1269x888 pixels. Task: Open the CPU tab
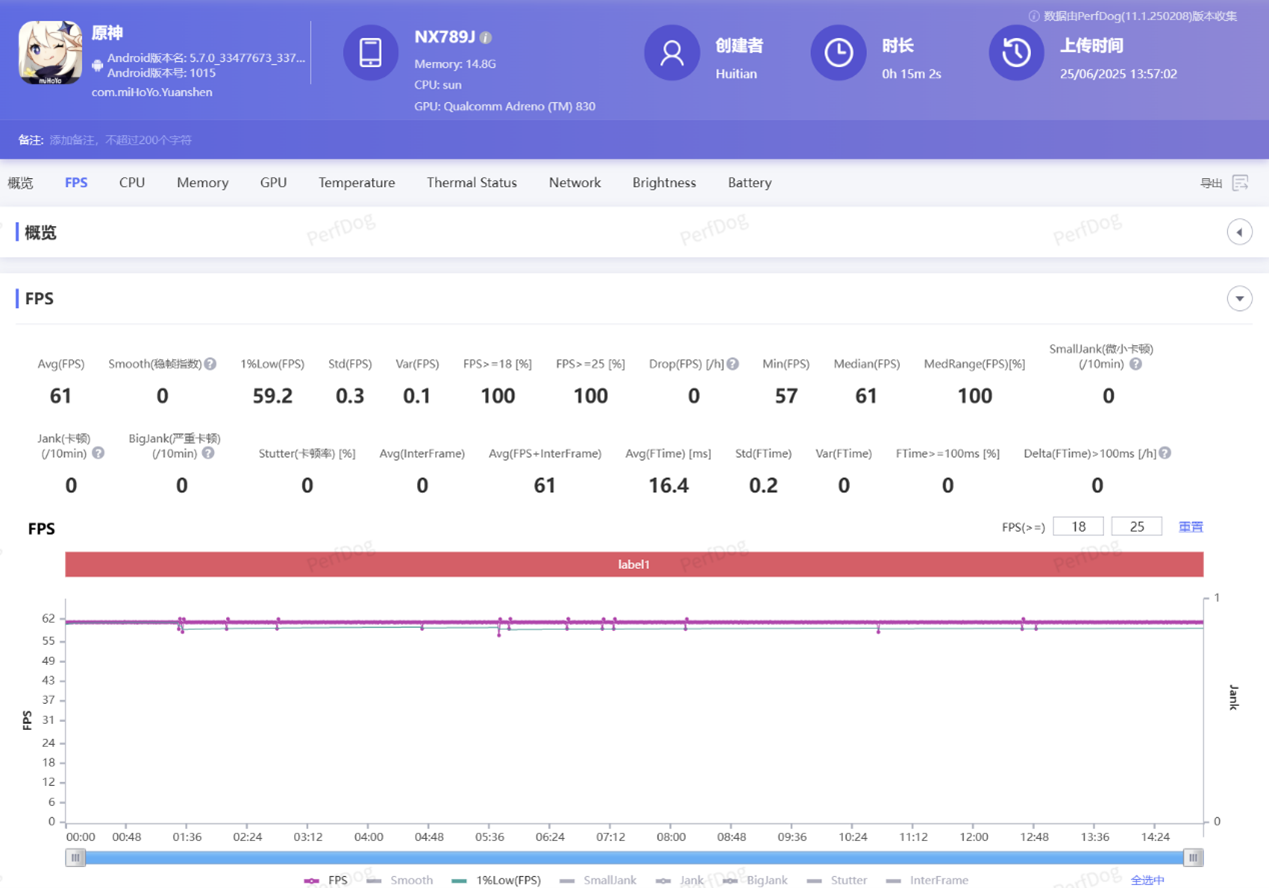click(132, 183)
